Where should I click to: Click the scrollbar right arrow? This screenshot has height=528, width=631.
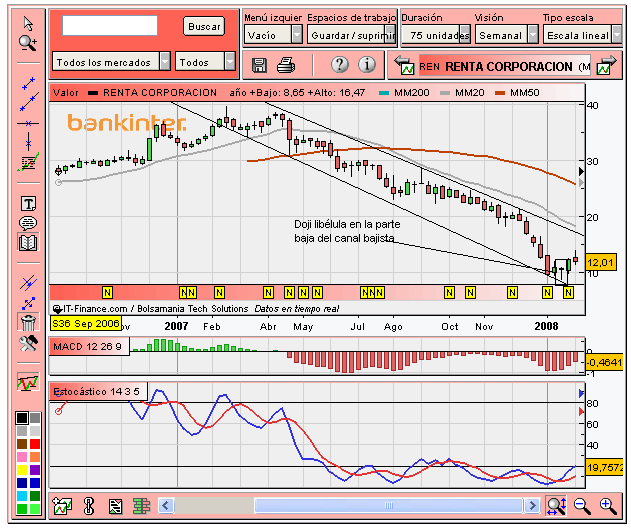[x=532, y=505]
